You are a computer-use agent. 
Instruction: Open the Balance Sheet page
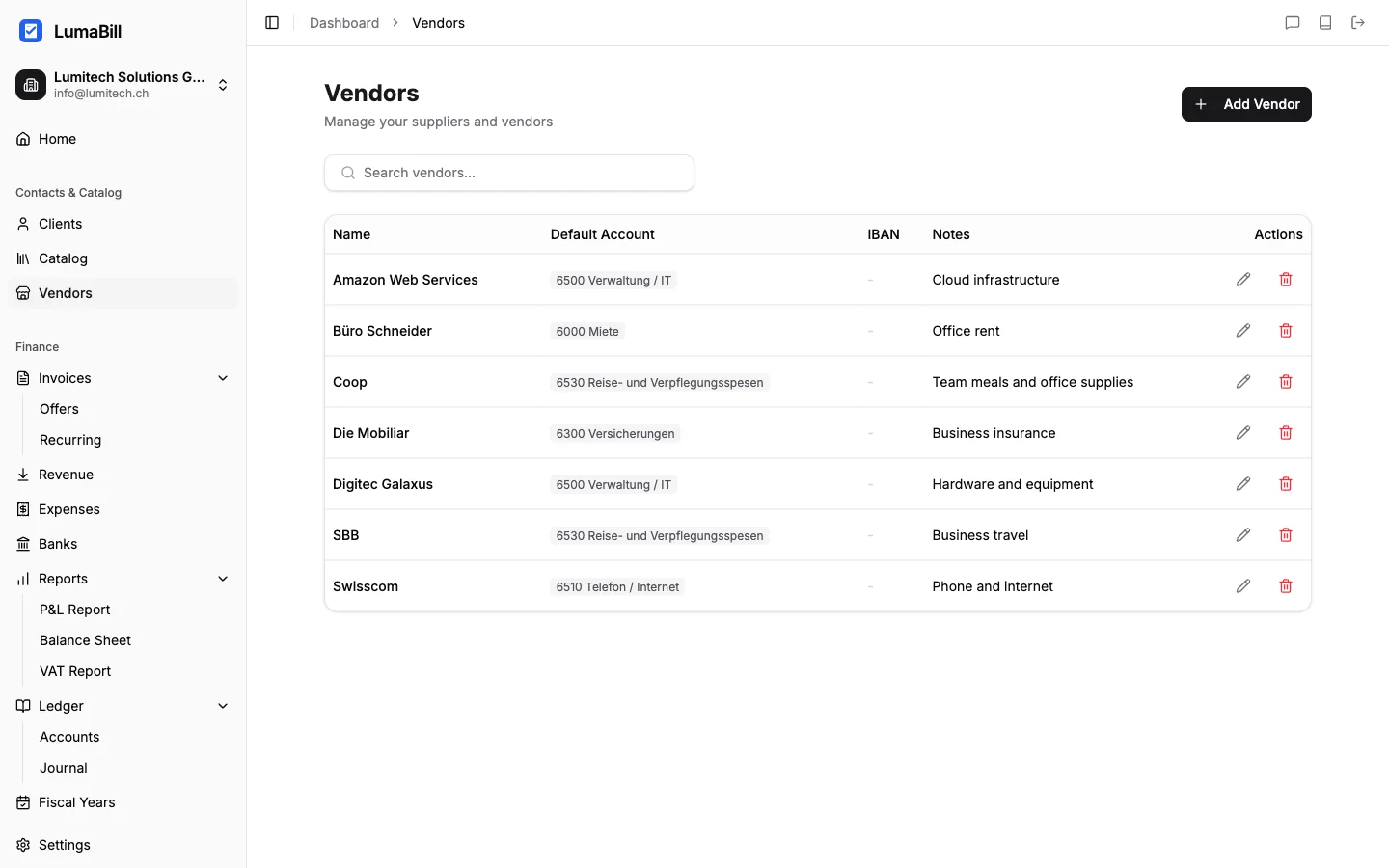coord(85,640)
